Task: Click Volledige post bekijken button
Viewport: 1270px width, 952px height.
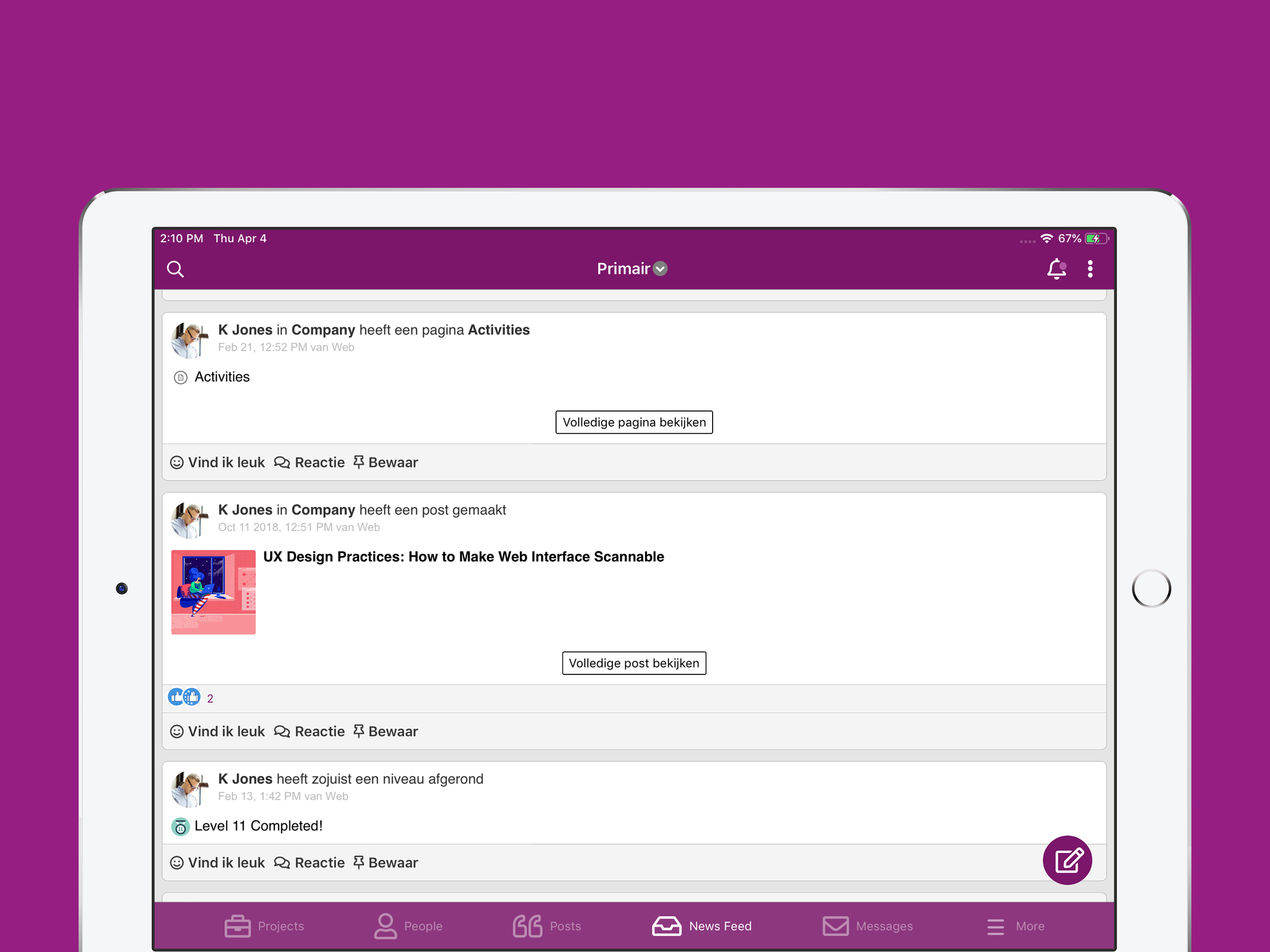Action: tap(634, 662)
